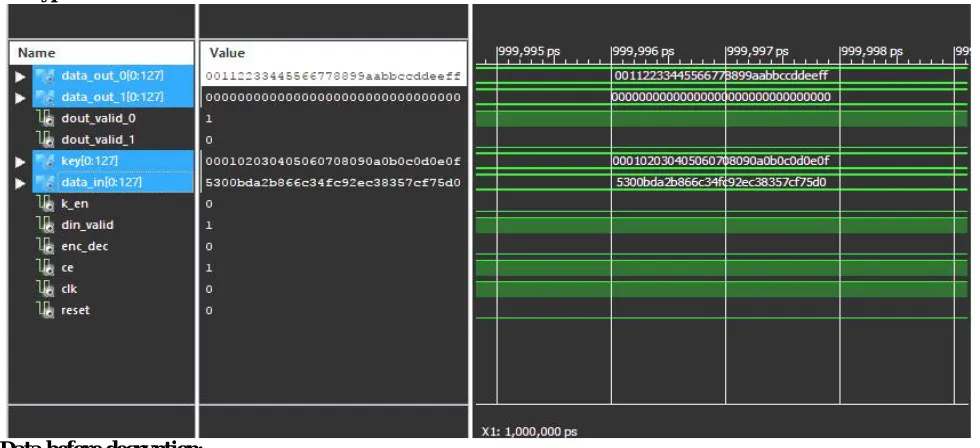Select the data_out_0[0:127] signal name
This screenshot has height=448, width=980.
click(x=112, y=76)
